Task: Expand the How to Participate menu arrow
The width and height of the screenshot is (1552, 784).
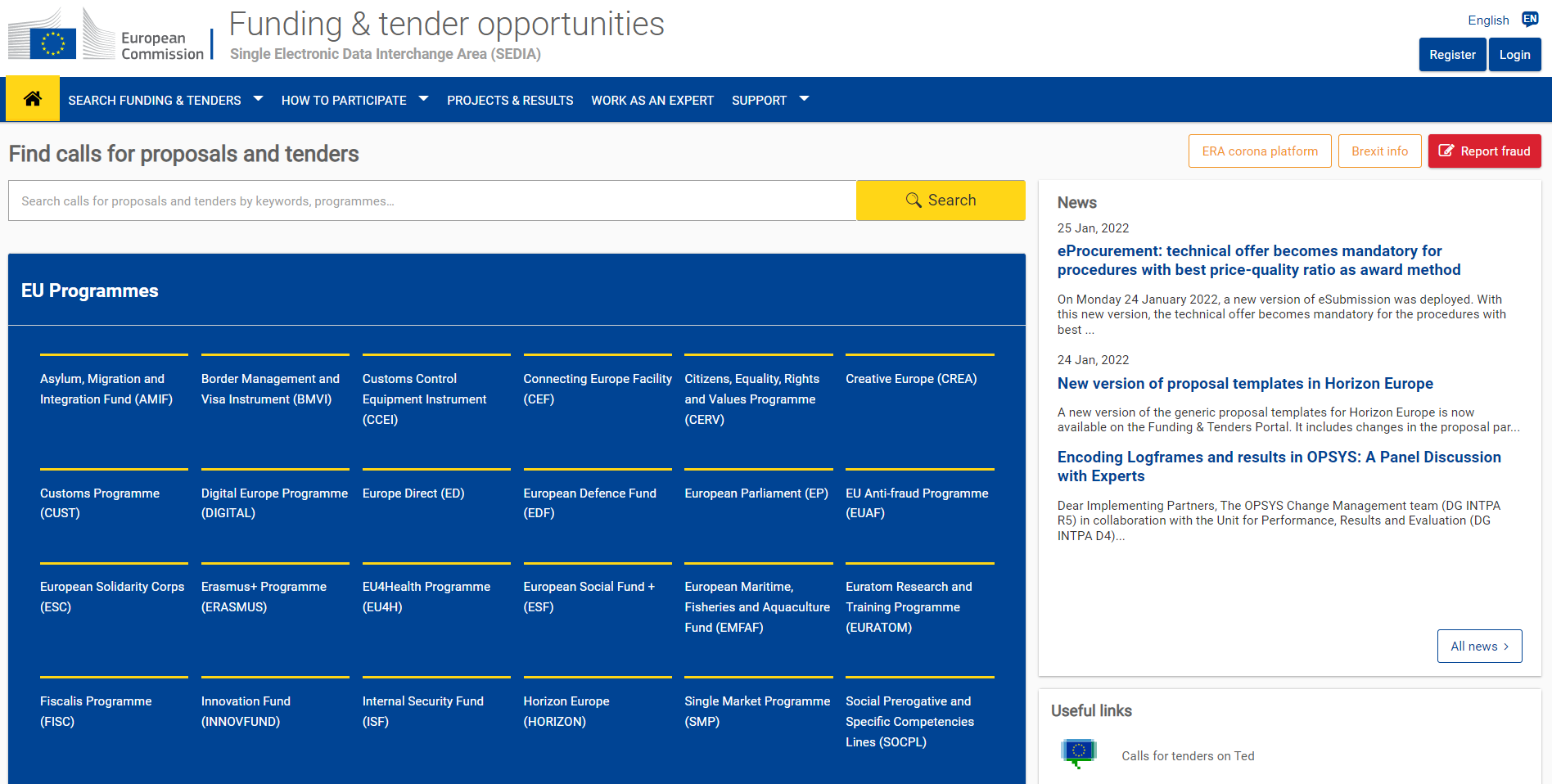Action: [424, 99]
